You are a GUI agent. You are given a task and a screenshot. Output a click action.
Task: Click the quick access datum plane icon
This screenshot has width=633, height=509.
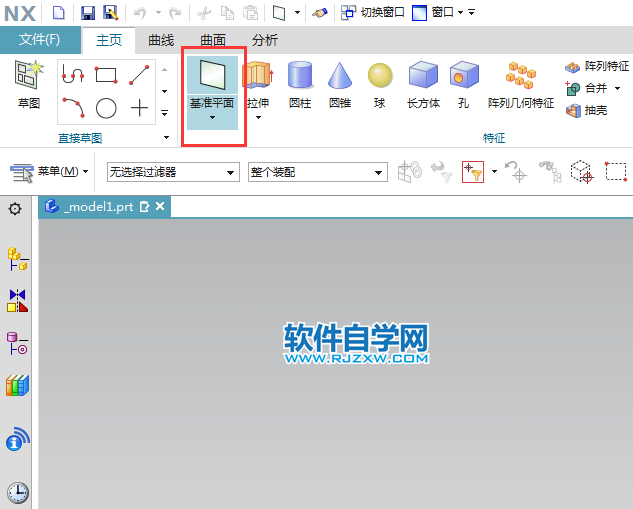(279, 13)
